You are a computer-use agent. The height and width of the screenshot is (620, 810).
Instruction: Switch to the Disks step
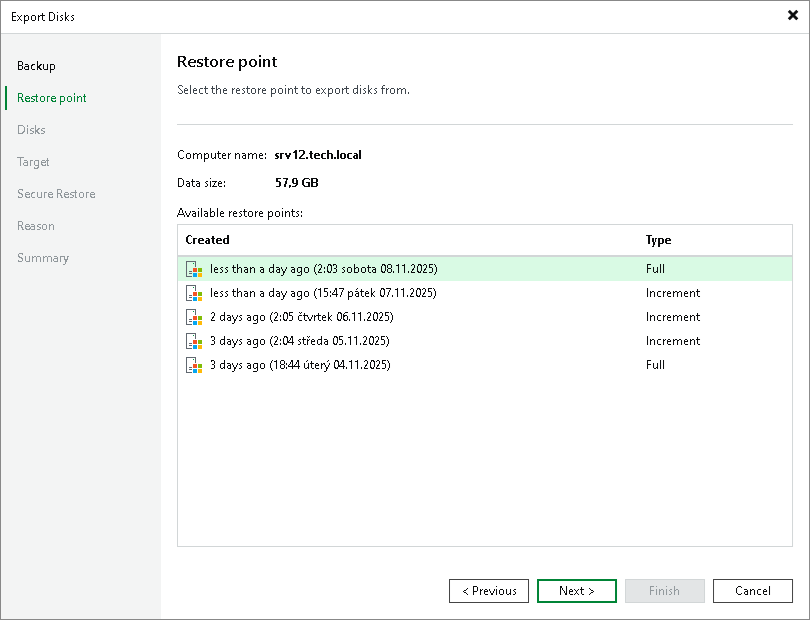click(31, 129)
